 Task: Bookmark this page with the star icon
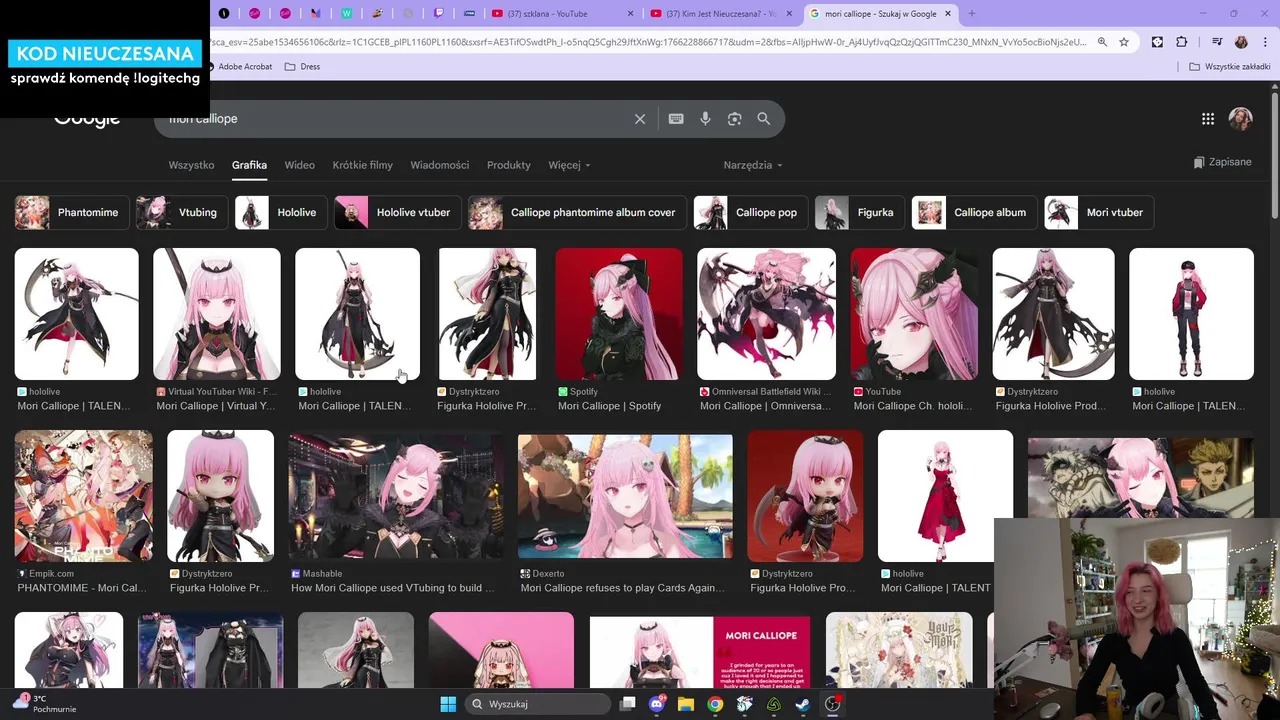(x=1124, y=42)
